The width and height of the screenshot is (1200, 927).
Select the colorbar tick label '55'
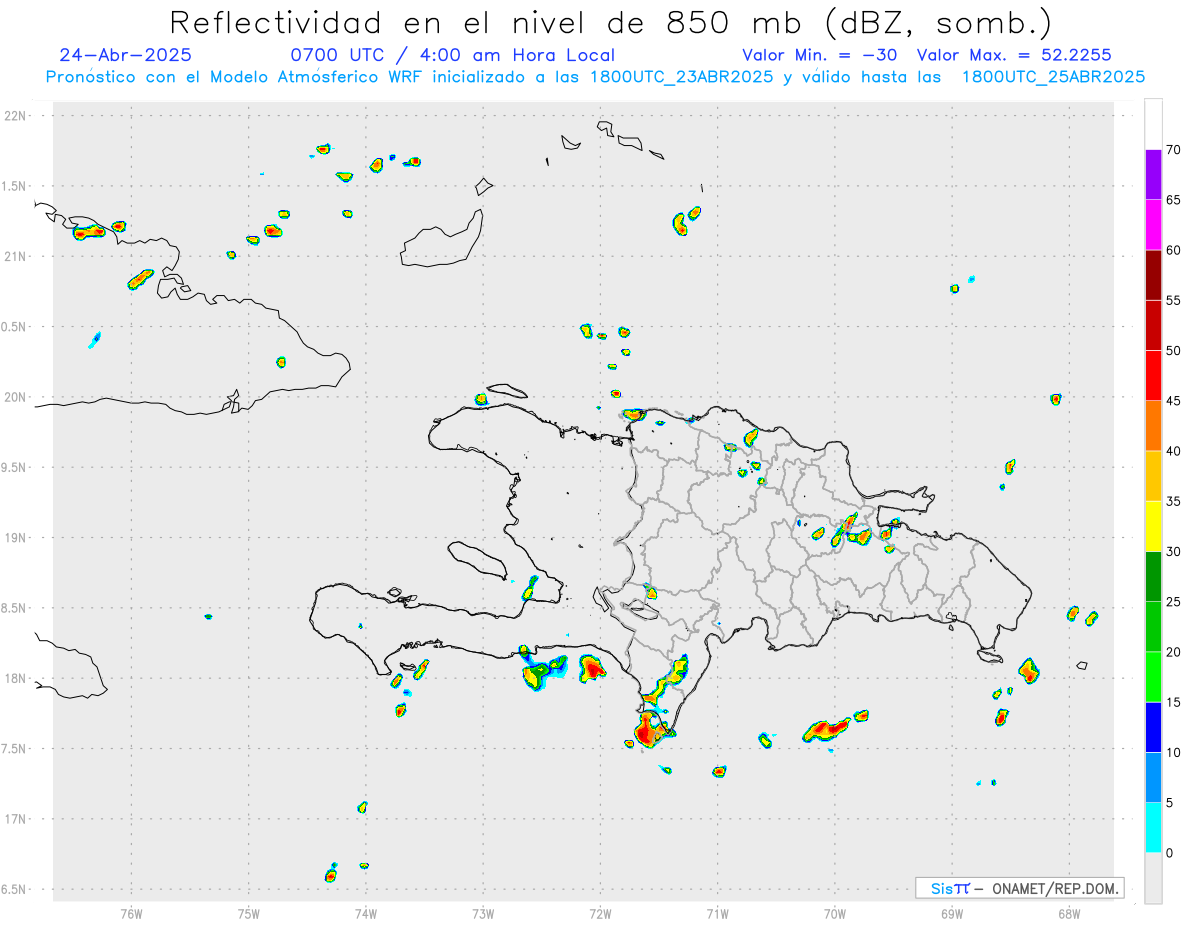pyautogui.click(x=1173, y=301)
